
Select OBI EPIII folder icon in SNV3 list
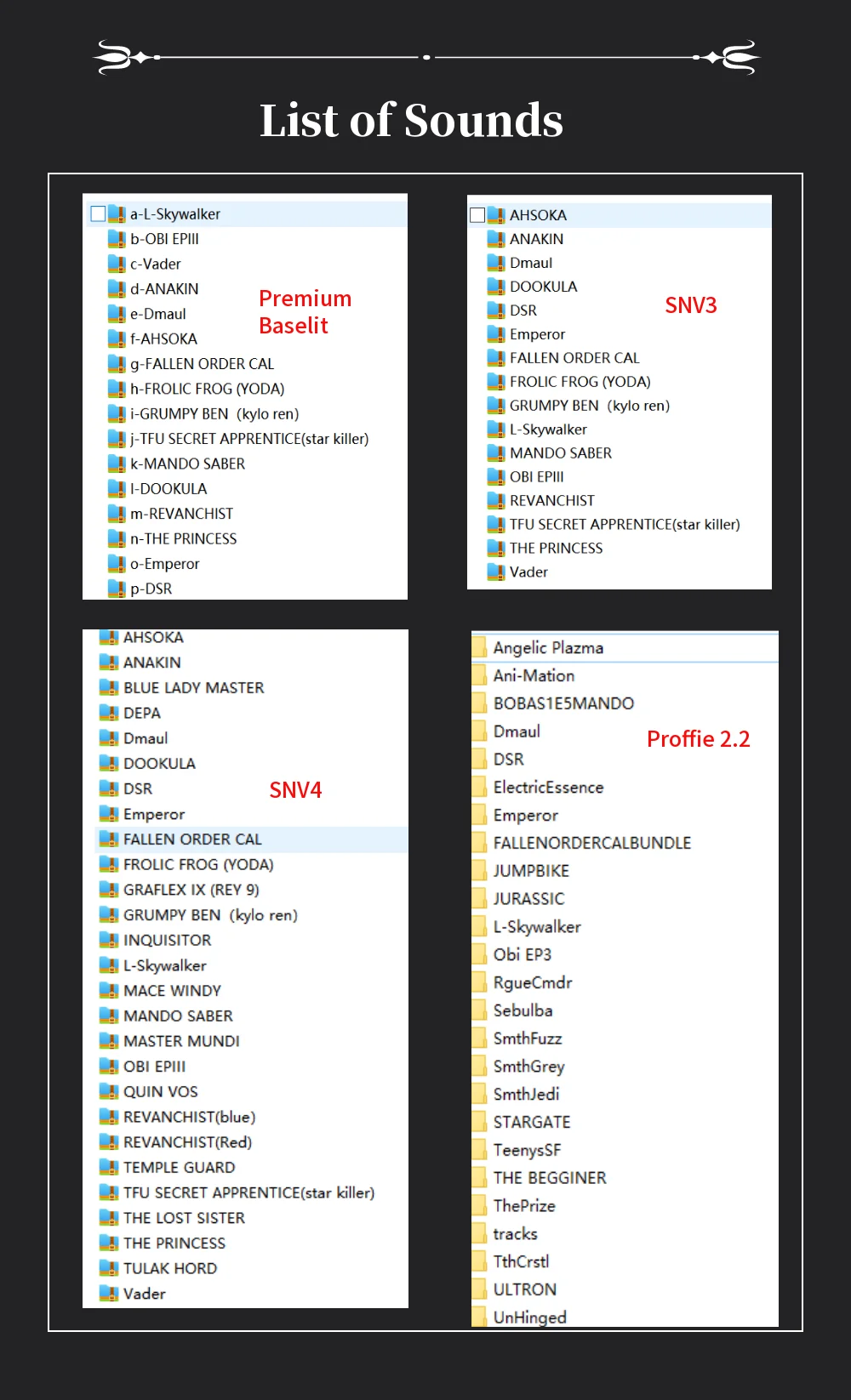coord(496,477)
